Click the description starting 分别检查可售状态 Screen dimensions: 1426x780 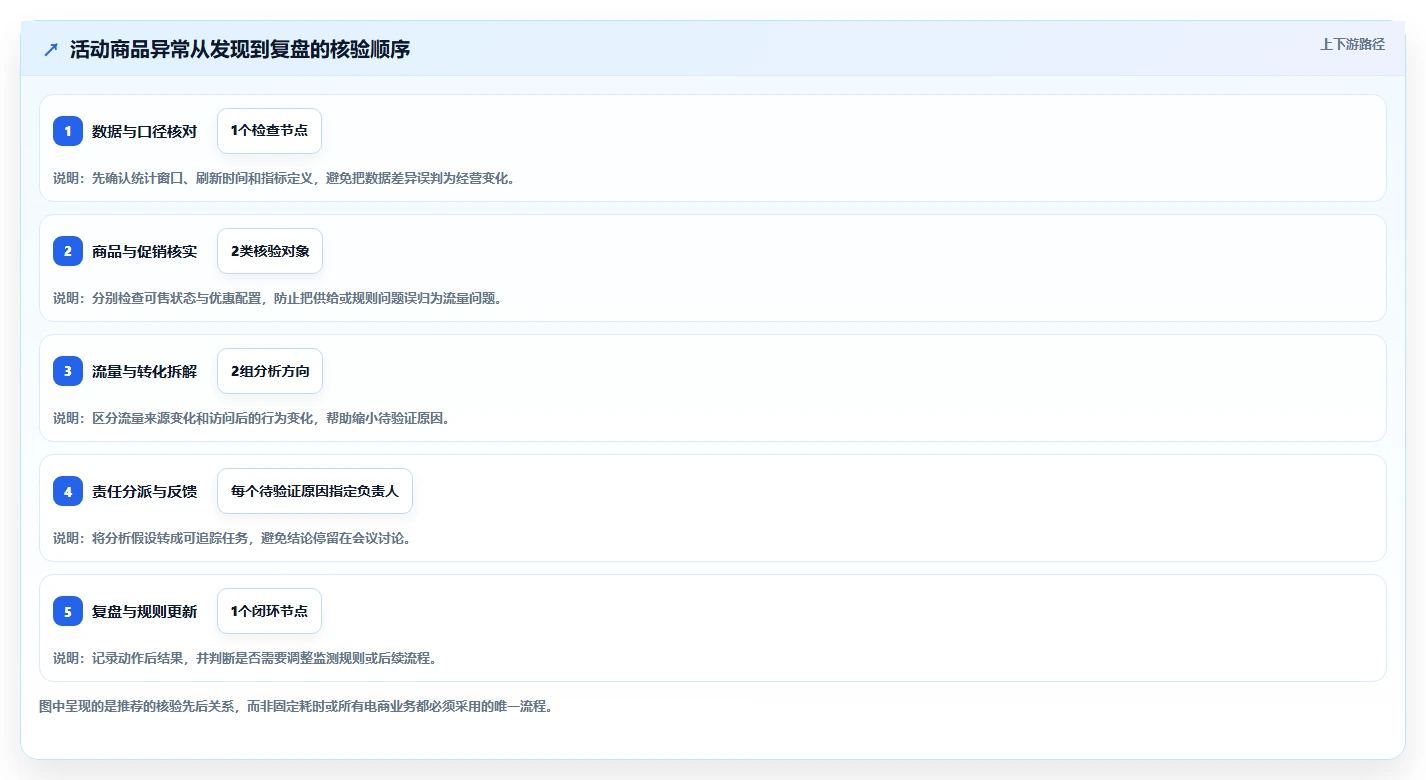tap(277, 298)
